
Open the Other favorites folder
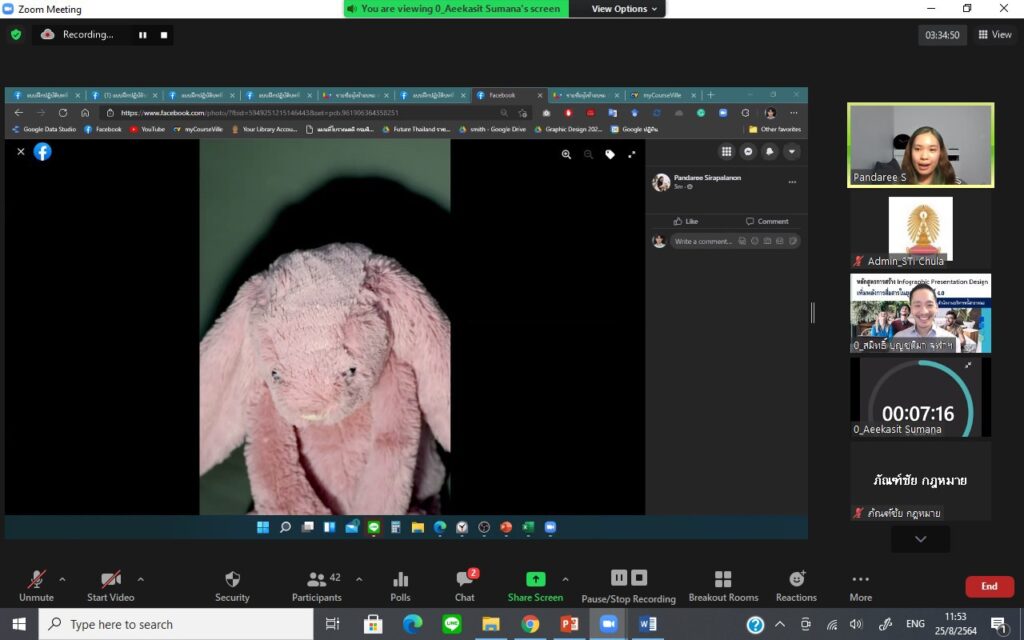[x=775, y=129]
